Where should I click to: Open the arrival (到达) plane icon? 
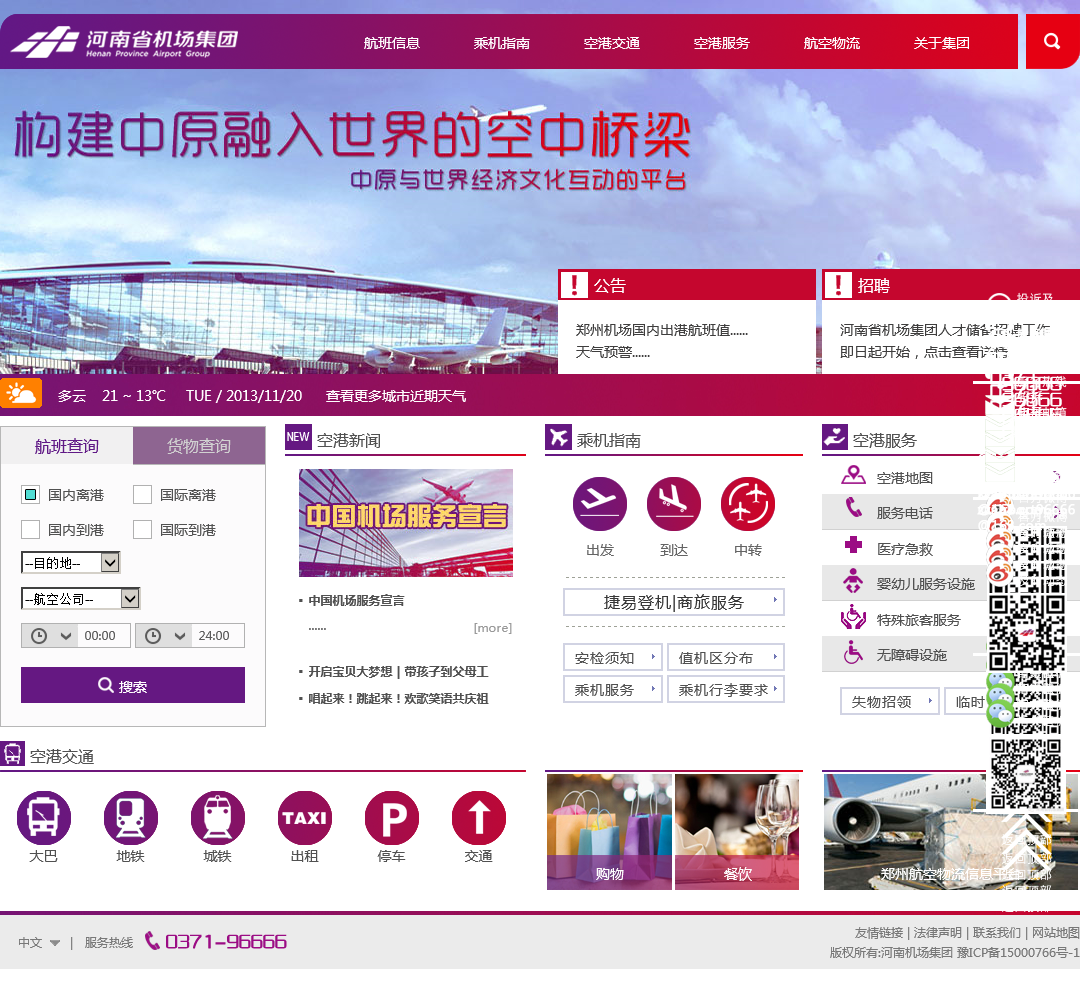pyautogui.click(x=674, y=504)
